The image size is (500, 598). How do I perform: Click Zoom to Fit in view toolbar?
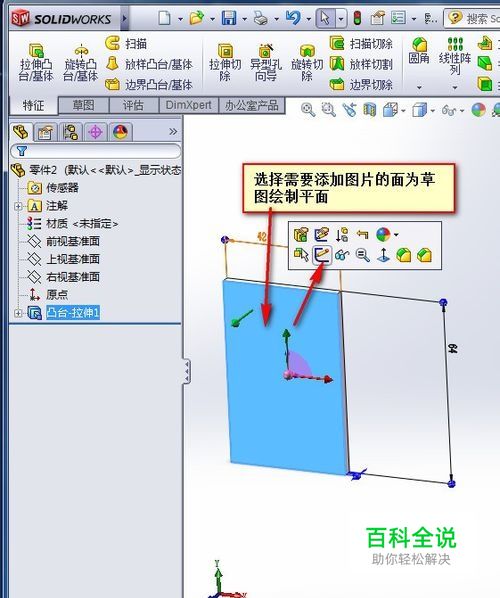(x=308, y=110)
